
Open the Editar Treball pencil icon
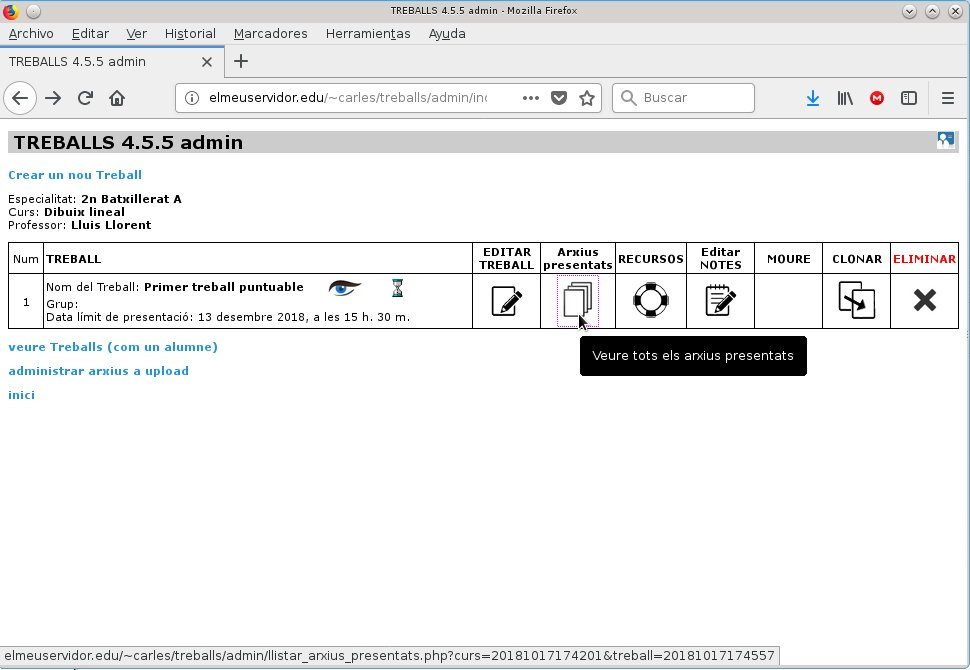(x=507, y=301)
